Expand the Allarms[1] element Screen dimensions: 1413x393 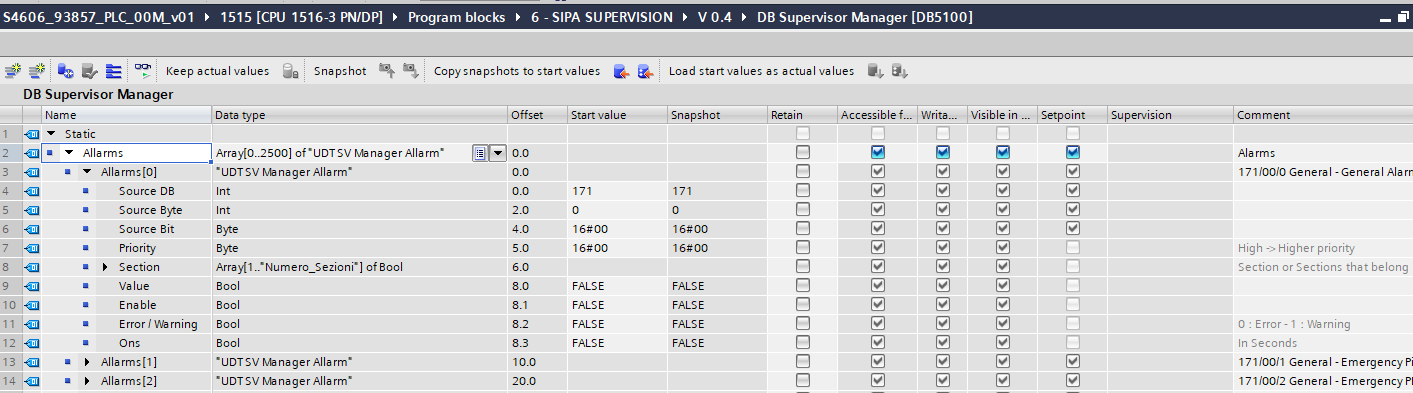(x=87, y=362)
